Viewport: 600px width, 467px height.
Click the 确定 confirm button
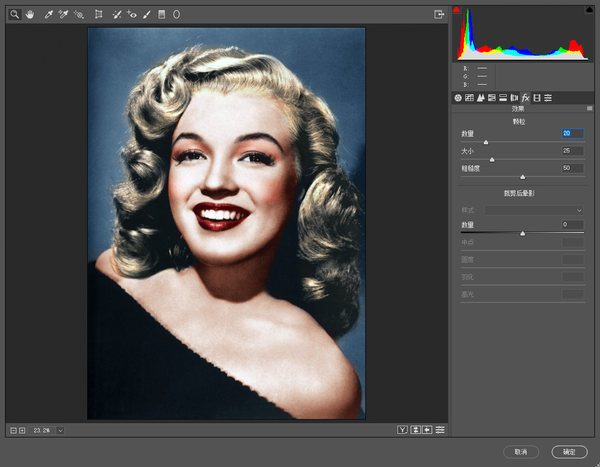[x=569, y=451]
